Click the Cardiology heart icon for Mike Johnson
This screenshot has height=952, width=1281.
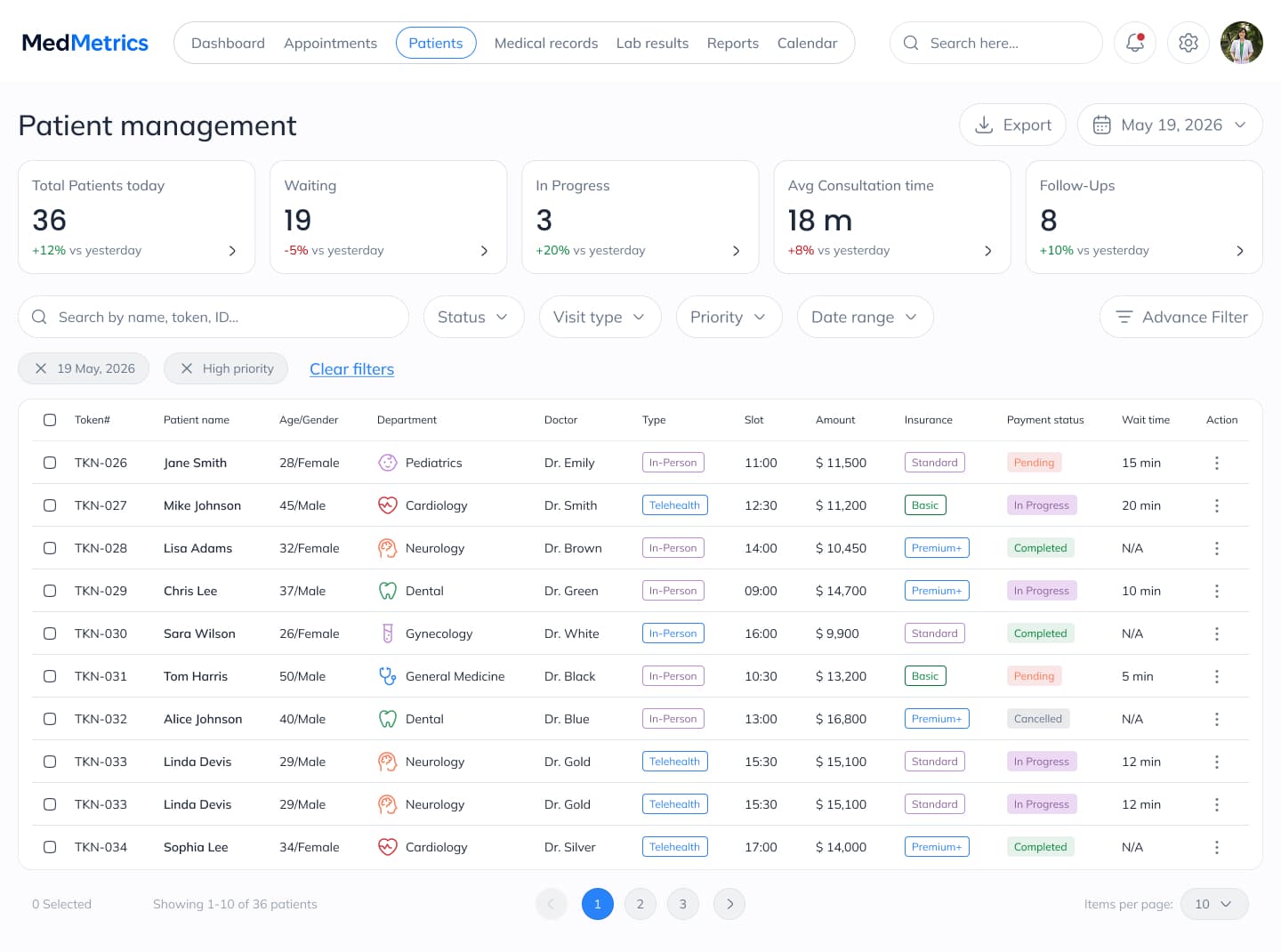(387, 505)
